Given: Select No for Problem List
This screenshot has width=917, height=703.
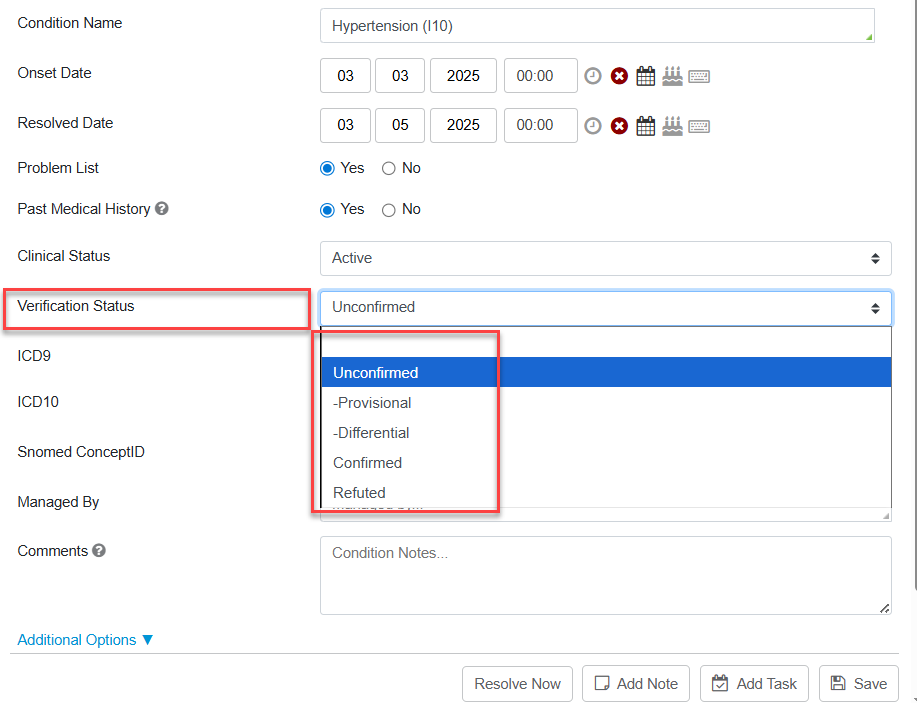Looking at the screenshot, I should [389, 169].
